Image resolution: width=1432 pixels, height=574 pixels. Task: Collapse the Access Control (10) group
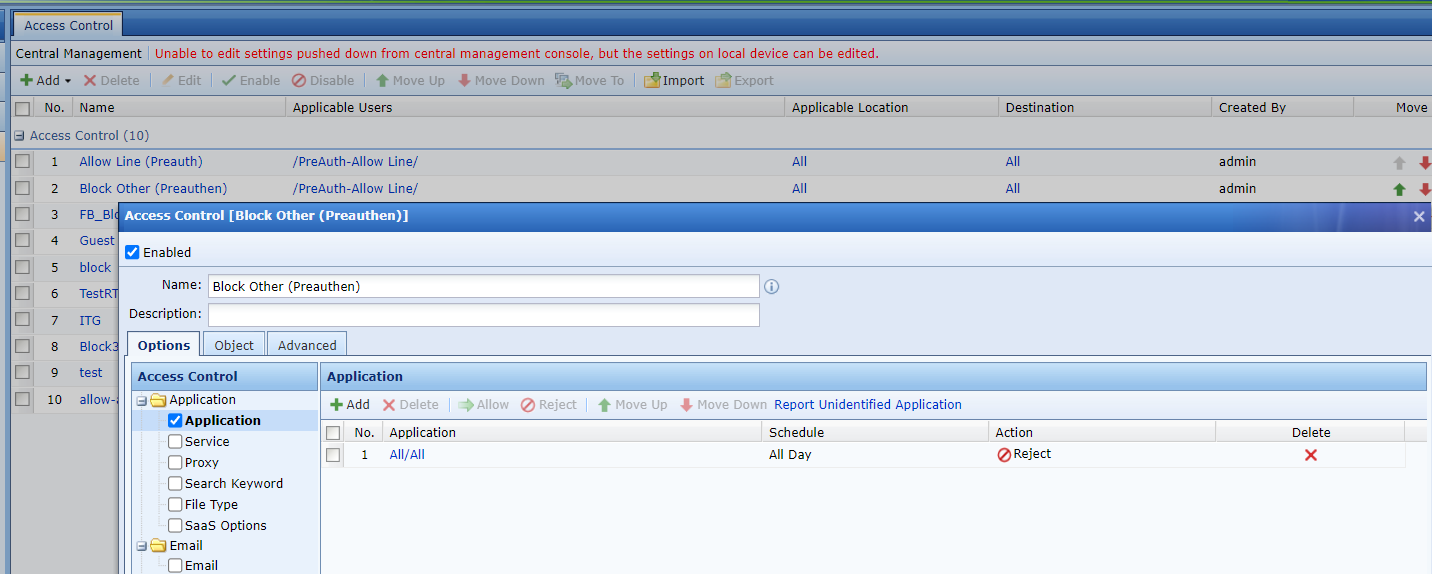(x=19, y=136)
